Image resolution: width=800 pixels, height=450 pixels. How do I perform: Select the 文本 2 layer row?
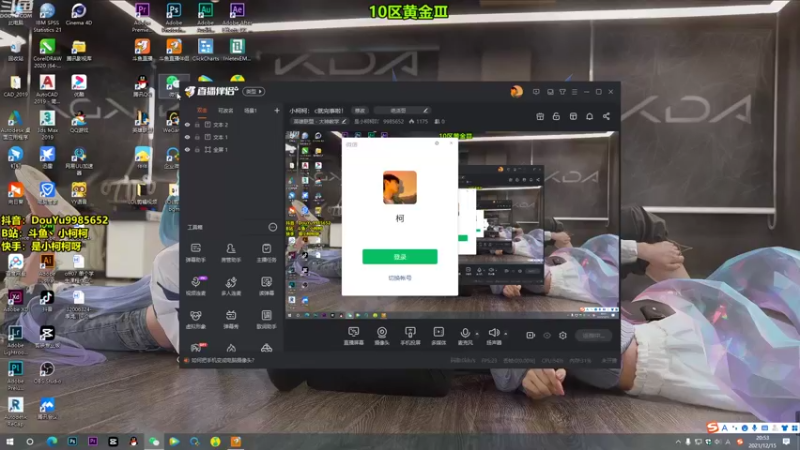point(232,124)
